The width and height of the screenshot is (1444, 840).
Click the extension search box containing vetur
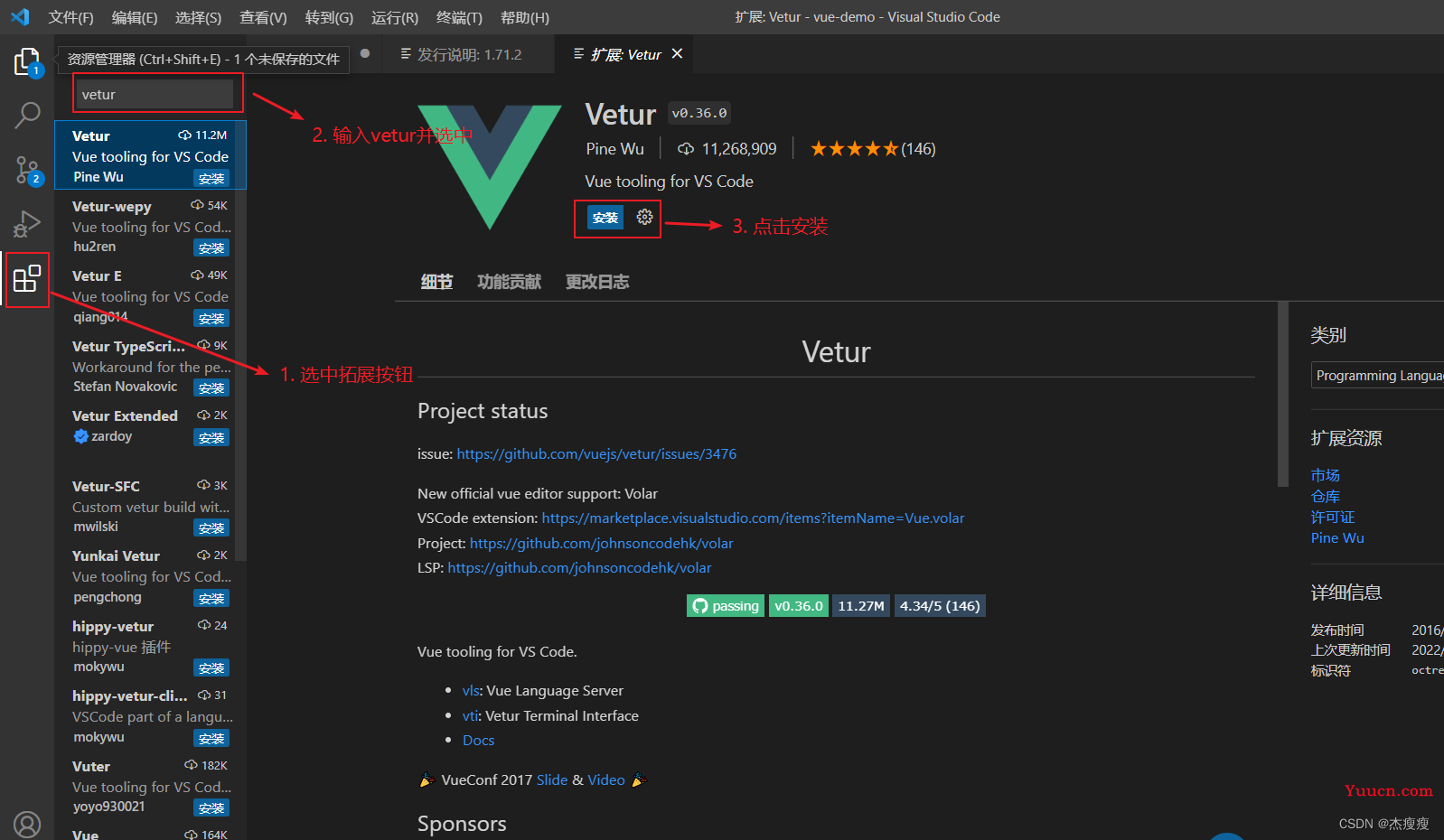click(155, 94)
